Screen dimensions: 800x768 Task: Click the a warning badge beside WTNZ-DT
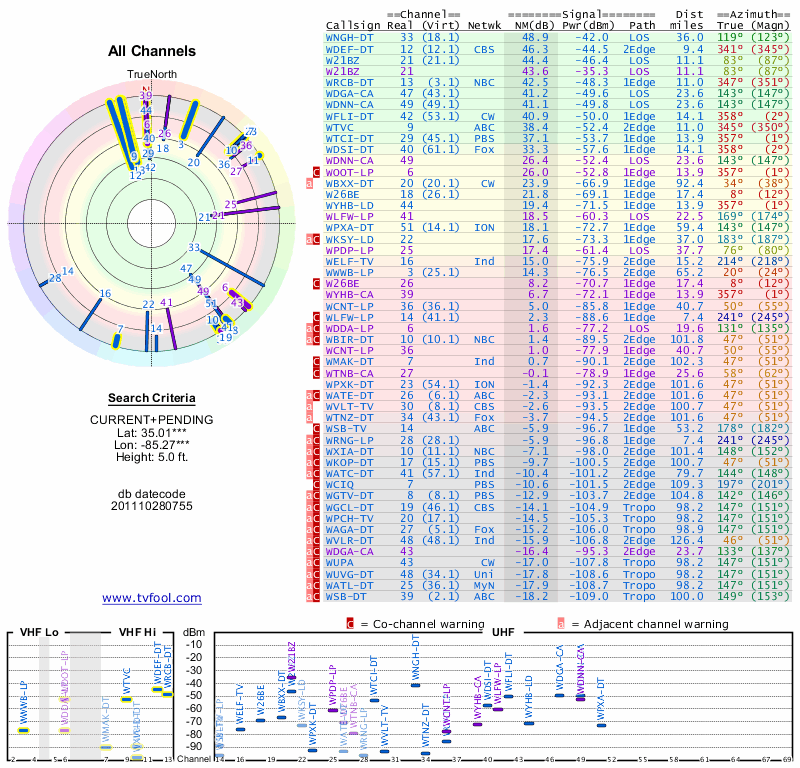[x=309, y=417]
